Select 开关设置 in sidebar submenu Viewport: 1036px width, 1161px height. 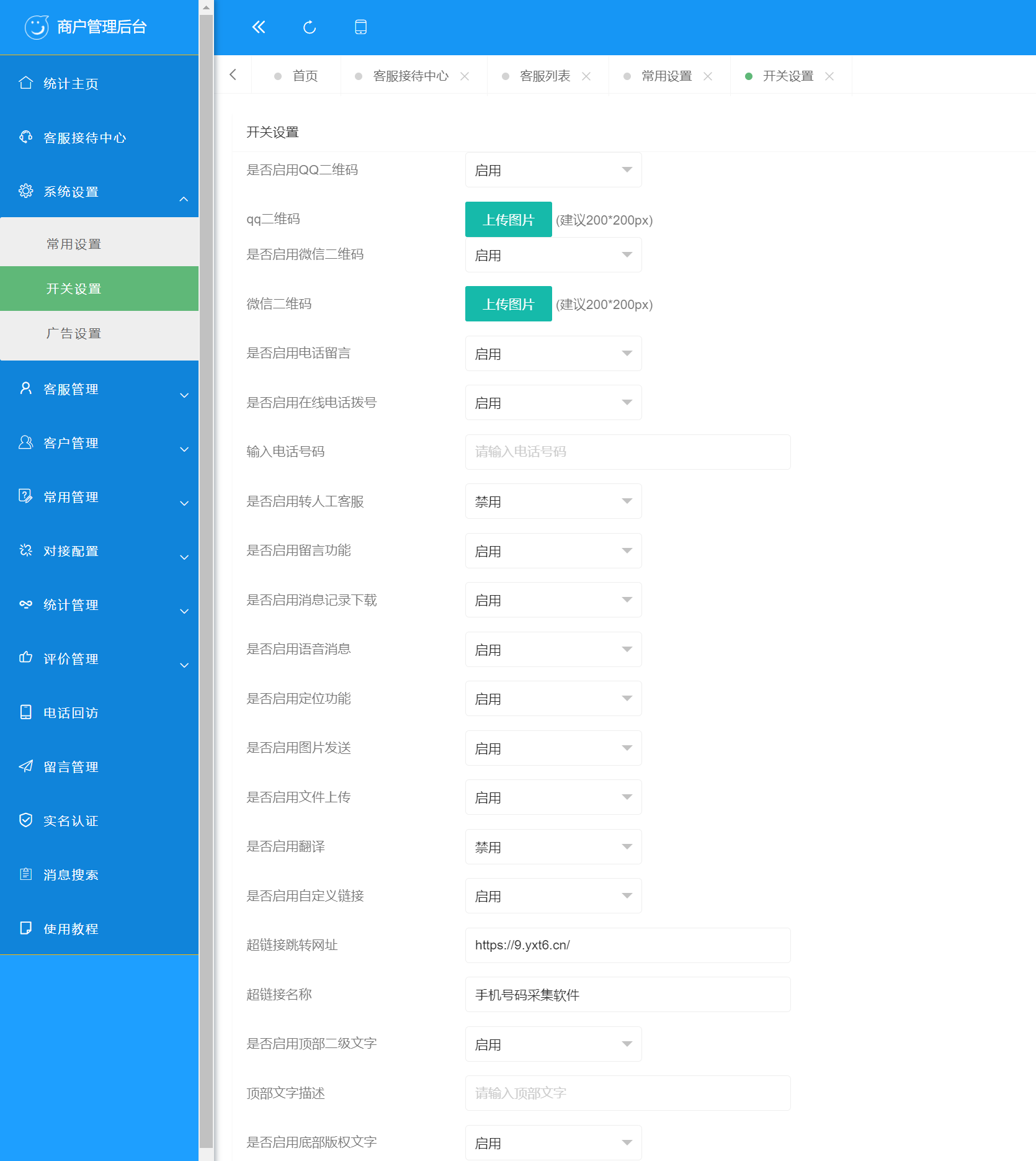[99, 289]
